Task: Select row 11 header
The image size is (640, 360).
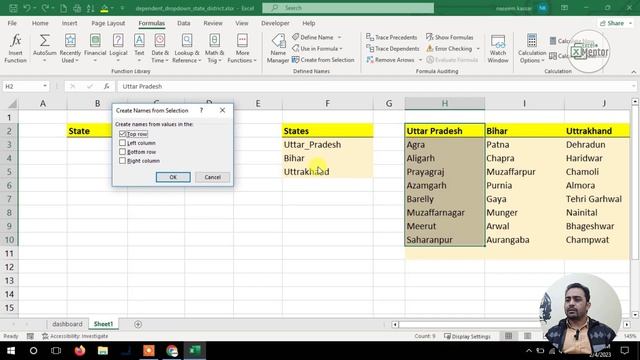Action: pos(9,253)
